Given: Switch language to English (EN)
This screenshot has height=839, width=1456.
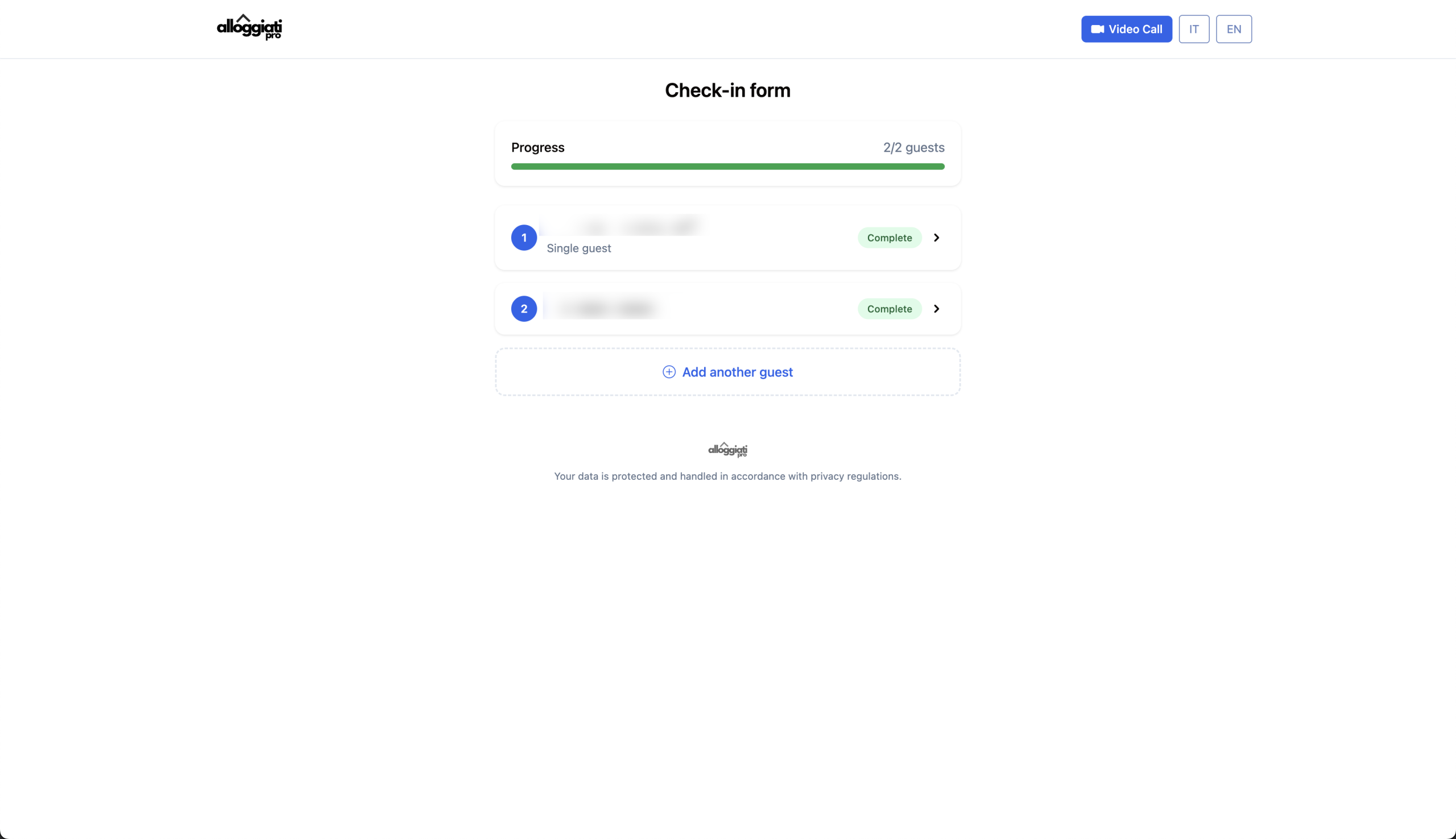Looking at the screenshot, I should [1234, 29].
